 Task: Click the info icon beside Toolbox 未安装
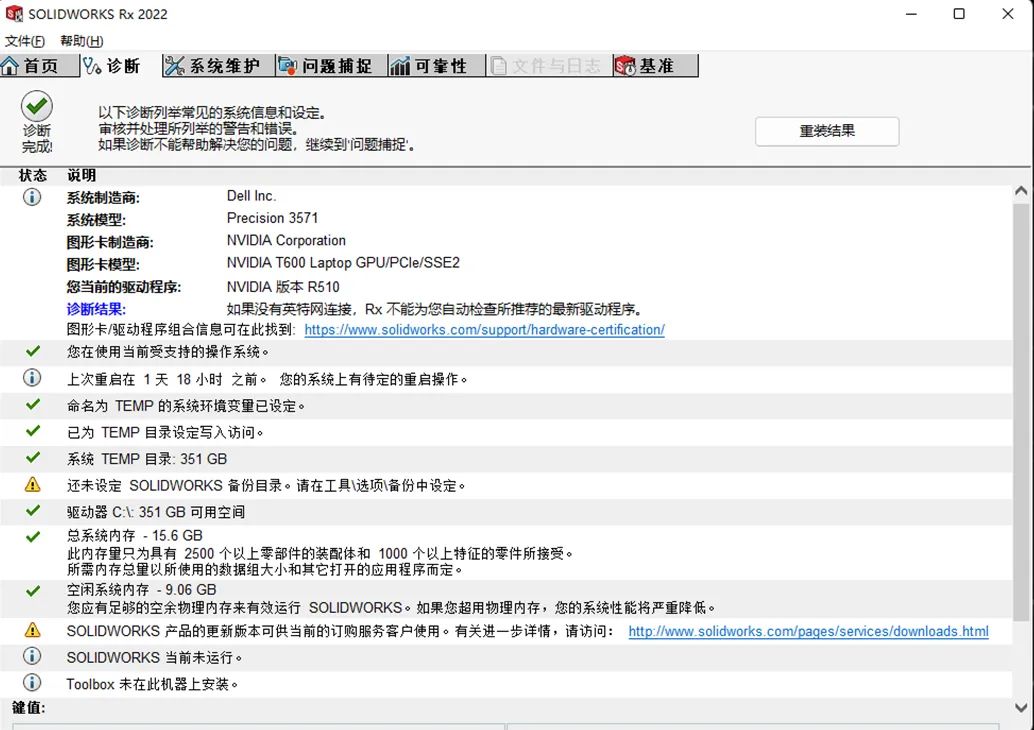point(32,683)
